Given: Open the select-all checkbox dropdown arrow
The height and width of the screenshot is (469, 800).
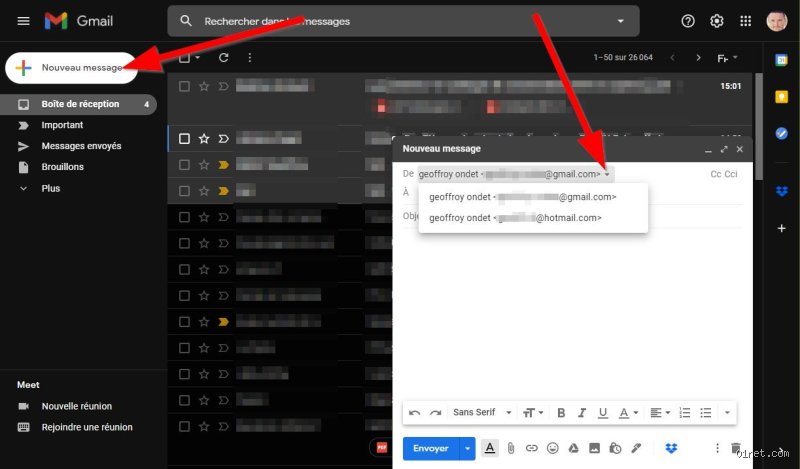Looking at the screenshot, I should [197, 58].
